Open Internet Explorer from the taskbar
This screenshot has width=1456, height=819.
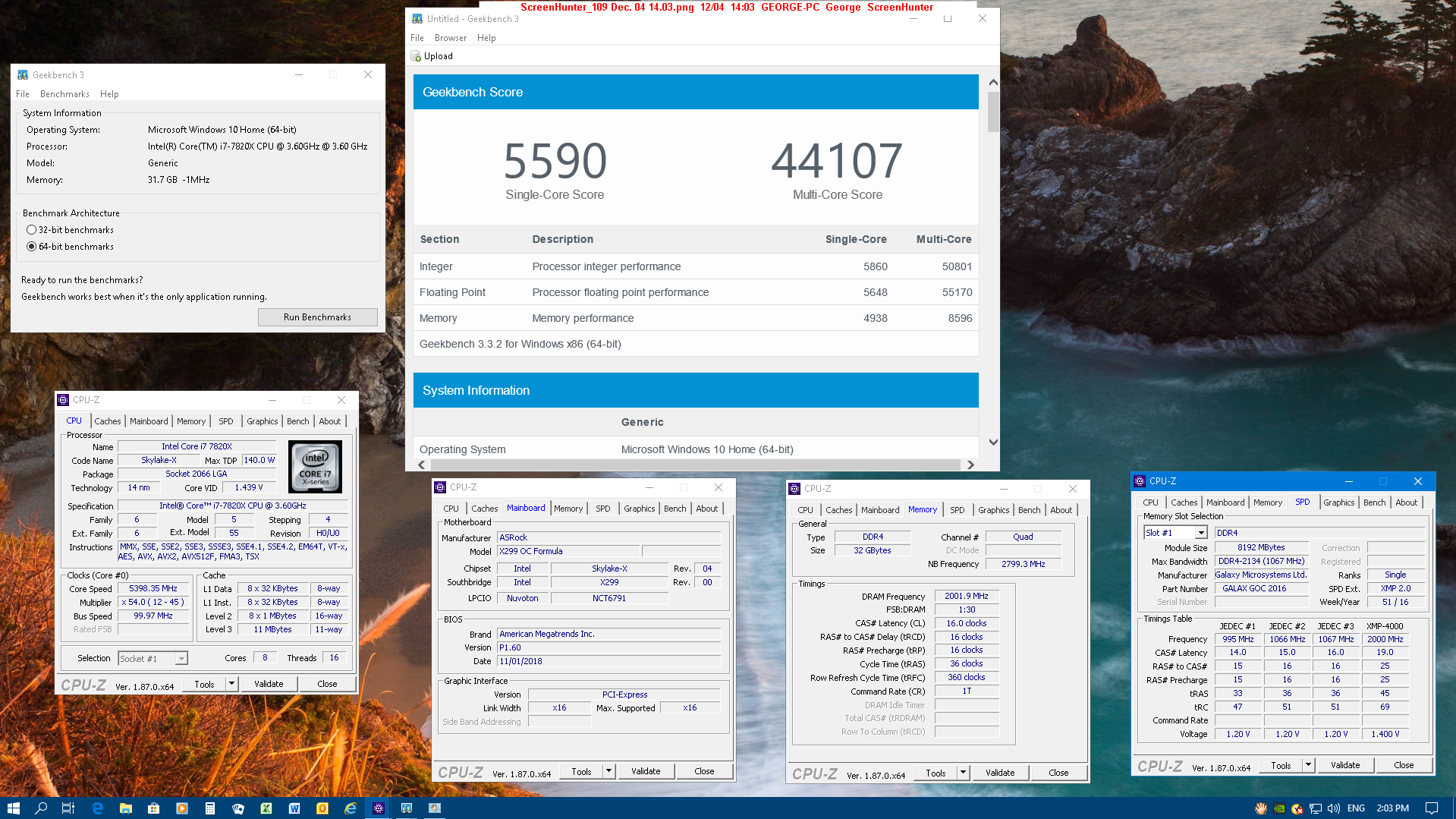pos(351,808)
